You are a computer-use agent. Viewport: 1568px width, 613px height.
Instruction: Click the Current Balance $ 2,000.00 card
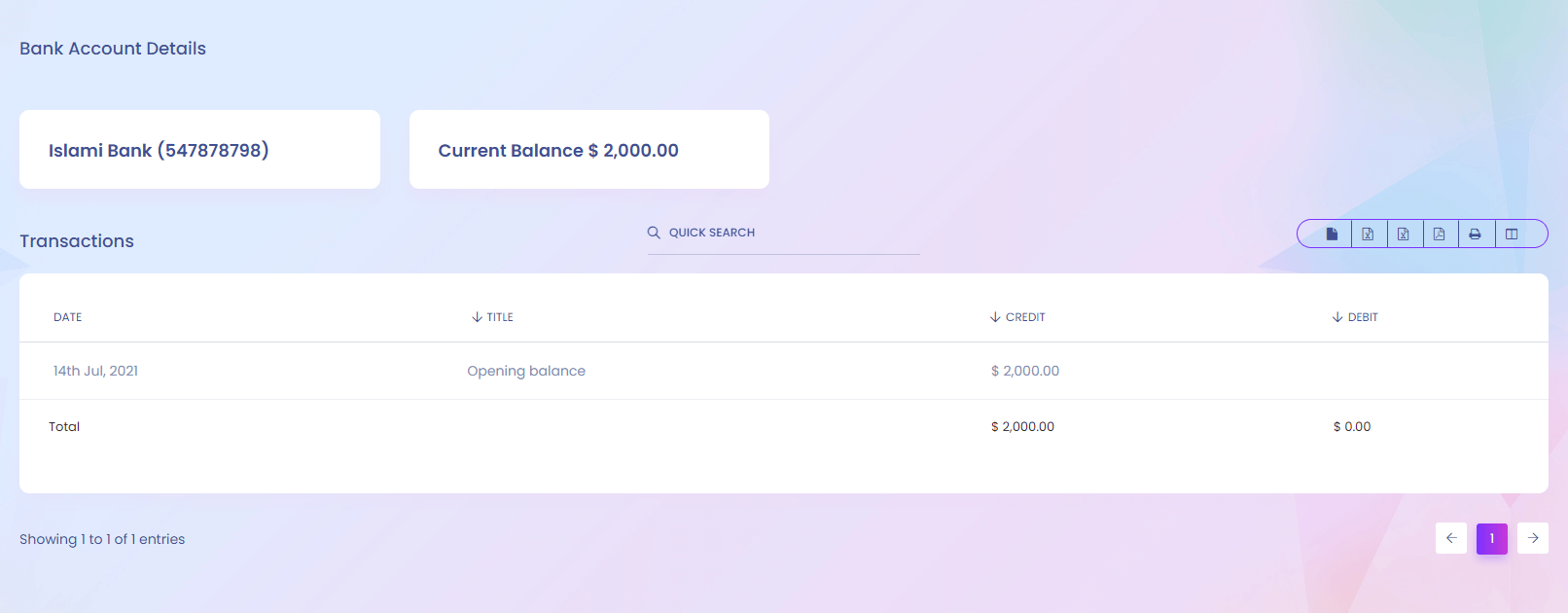coord(588,150)
